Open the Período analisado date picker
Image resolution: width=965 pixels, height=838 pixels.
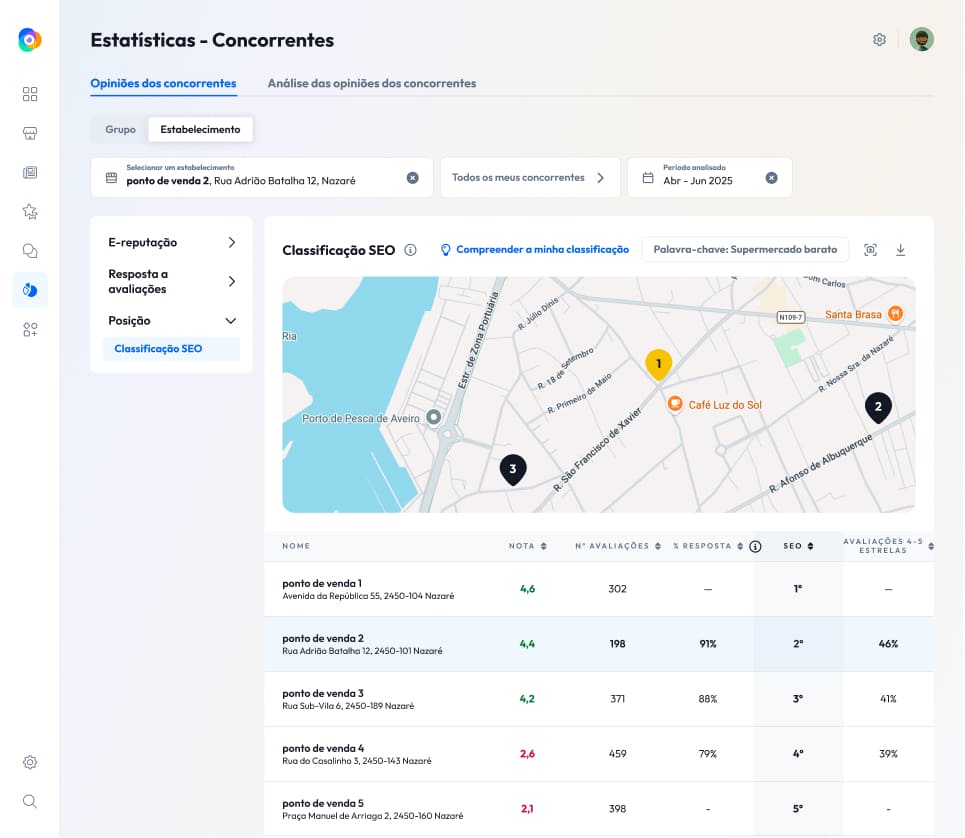[709, 178]
